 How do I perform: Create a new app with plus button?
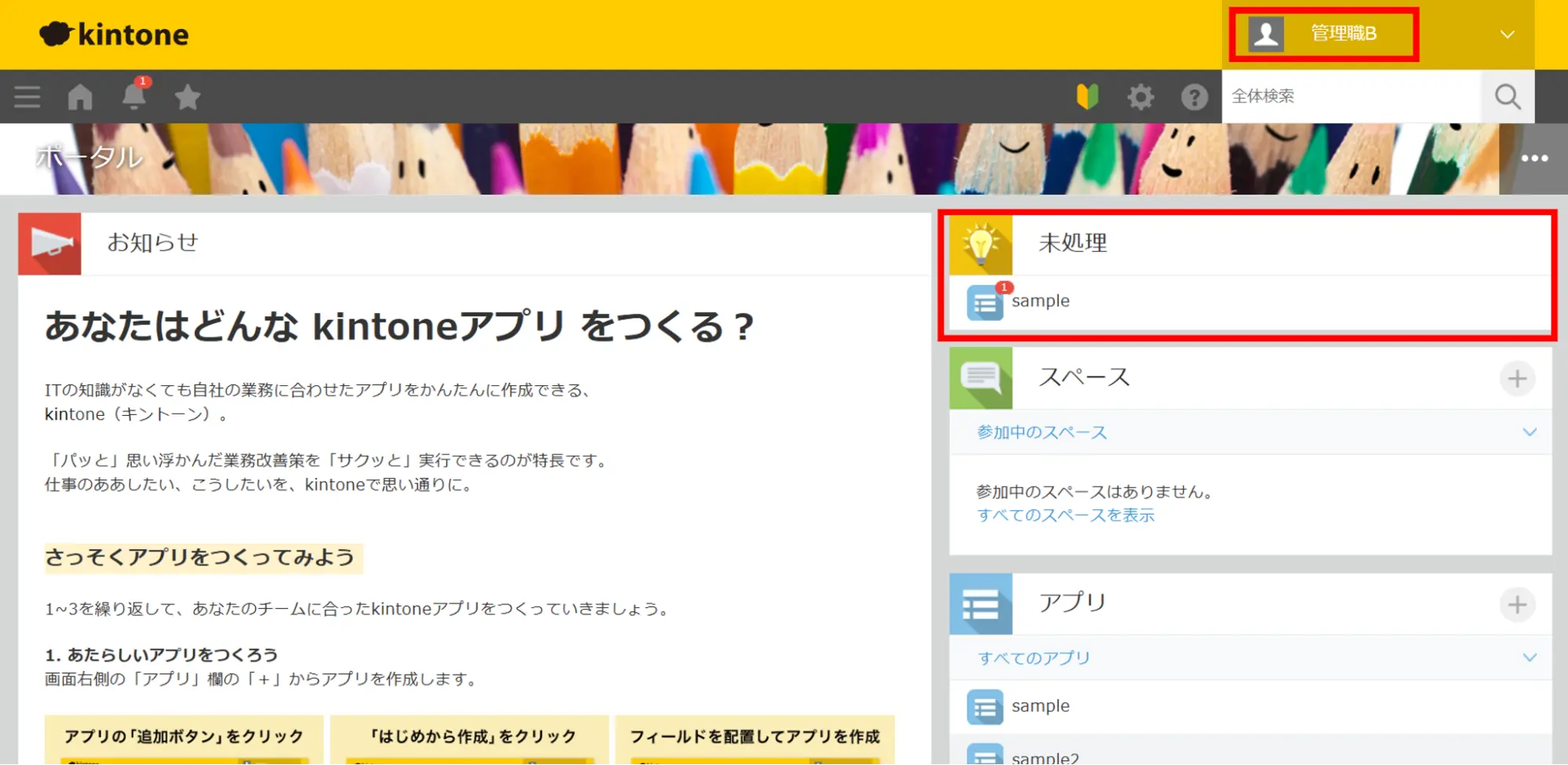tap(1517, 605)
